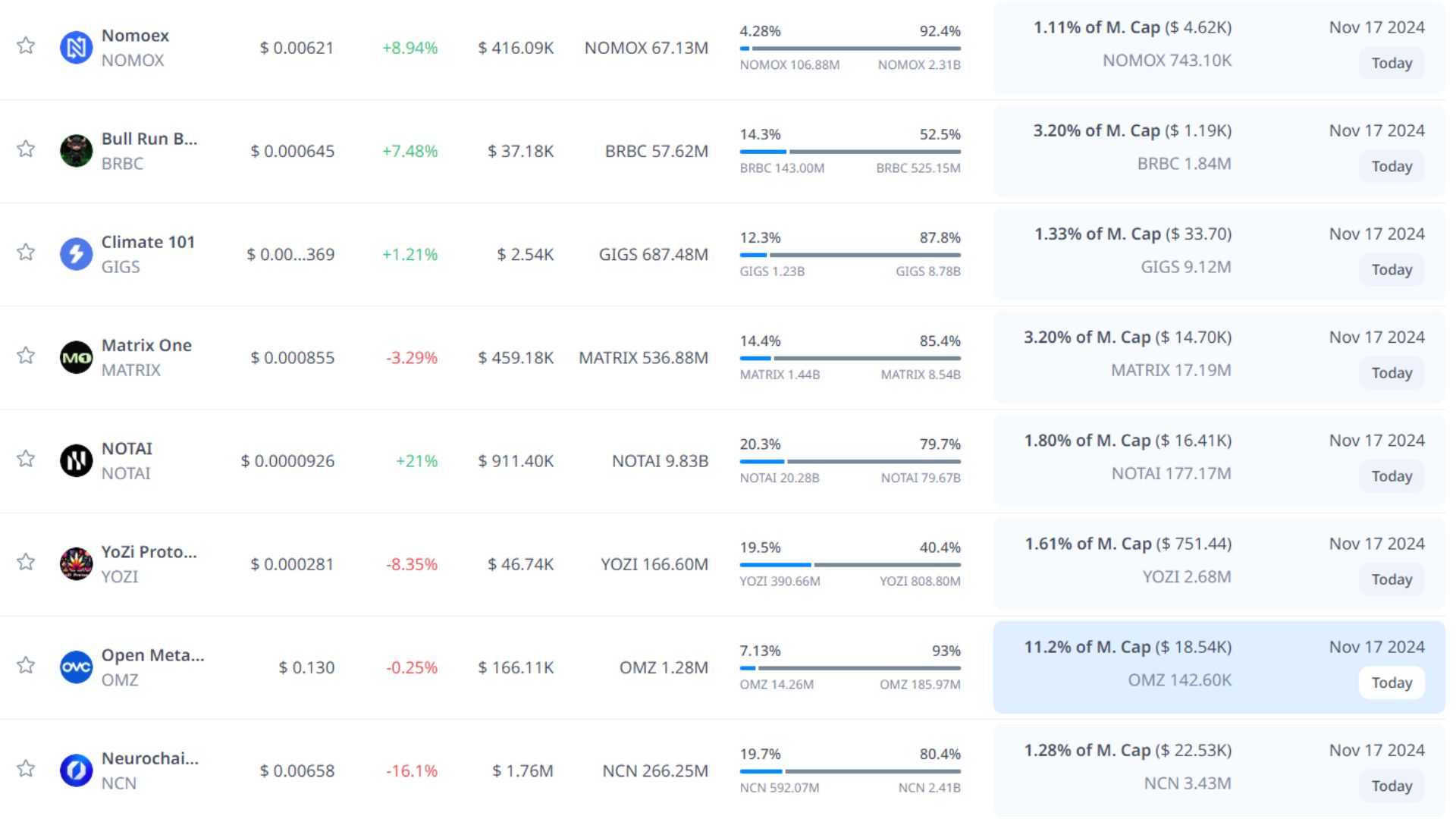The width and height of the screenshot is (1456, 819).
Task: Click Today button in YoZi row
Action: point(1391,579)
